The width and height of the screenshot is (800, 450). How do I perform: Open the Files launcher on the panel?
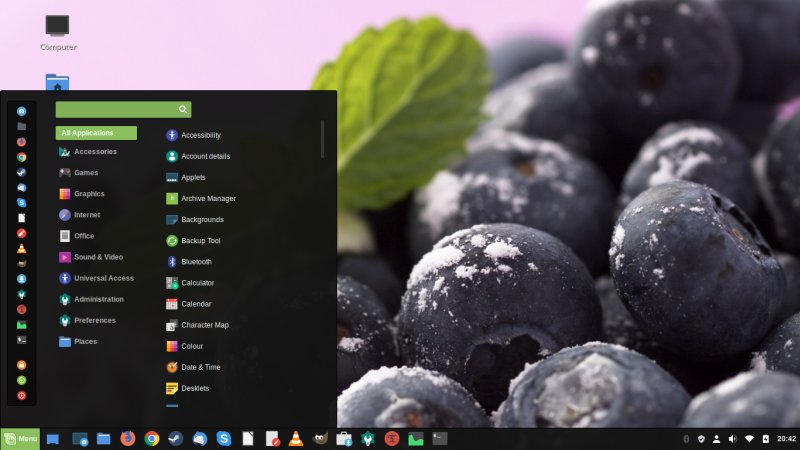click(104, 439)
